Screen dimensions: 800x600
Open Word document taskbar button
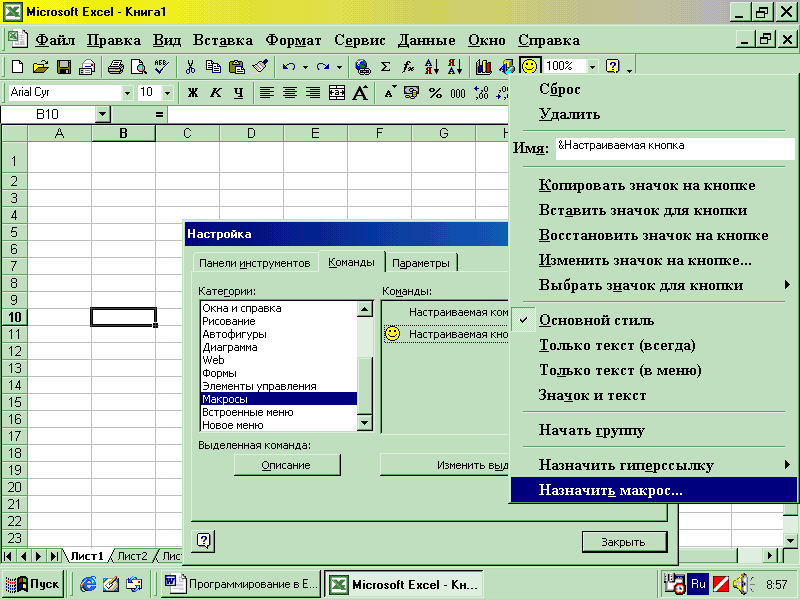(x=241, y=584)
